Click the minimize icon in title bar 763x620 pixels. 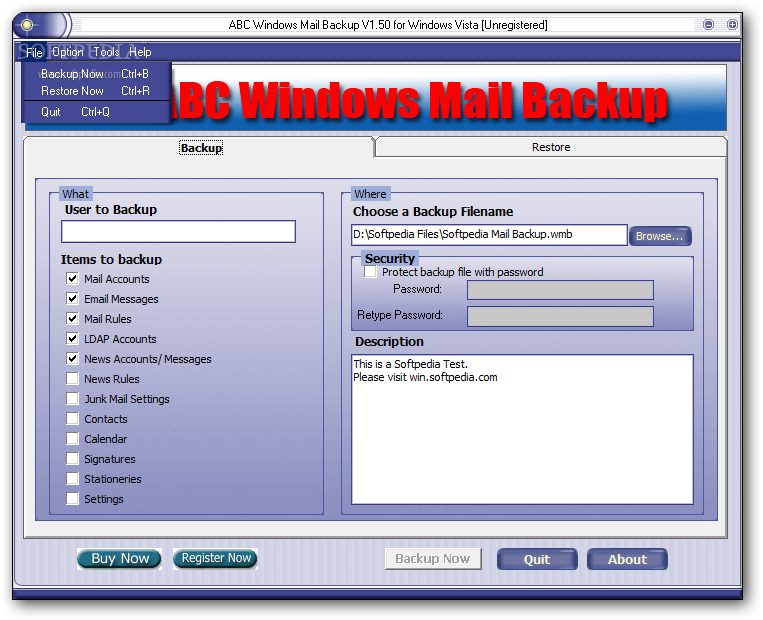click(708, 24)
